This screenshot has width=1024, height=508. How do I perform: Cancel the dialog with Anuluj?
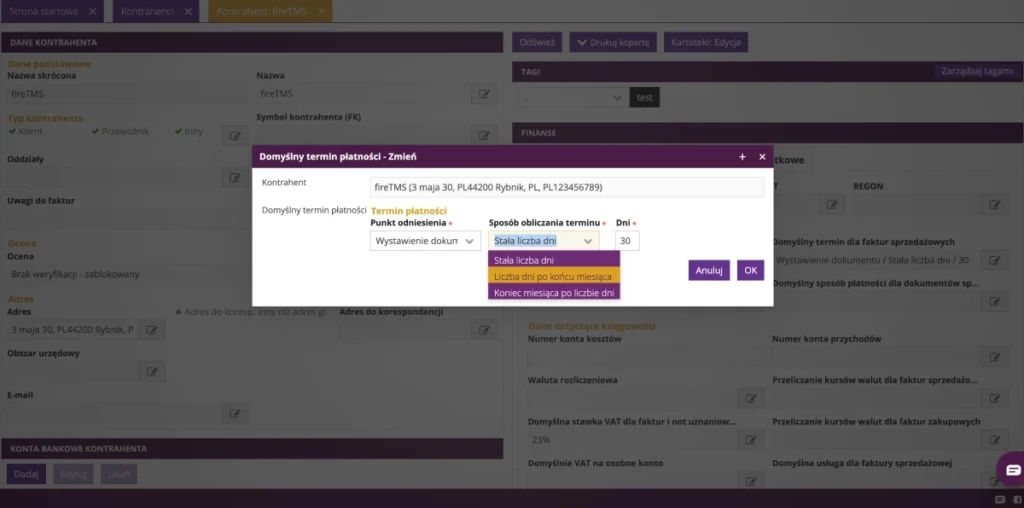(709, 270)
